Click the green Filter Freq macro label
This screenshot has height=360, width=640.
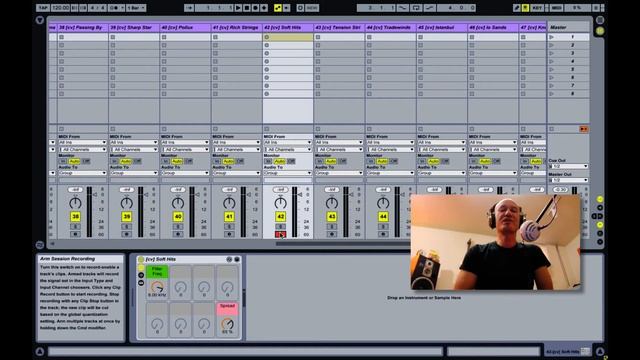(x=157, y=271)
